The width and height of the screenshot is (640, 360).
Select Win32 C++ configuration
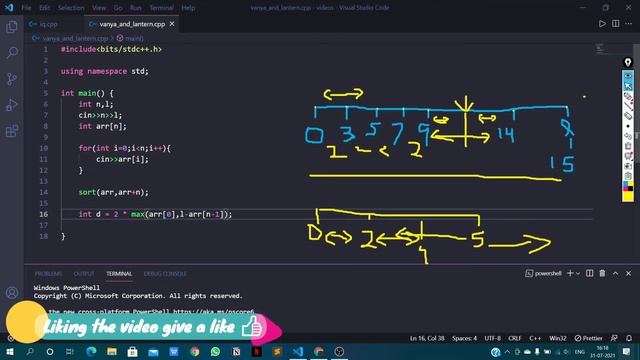tap(558, 338)
